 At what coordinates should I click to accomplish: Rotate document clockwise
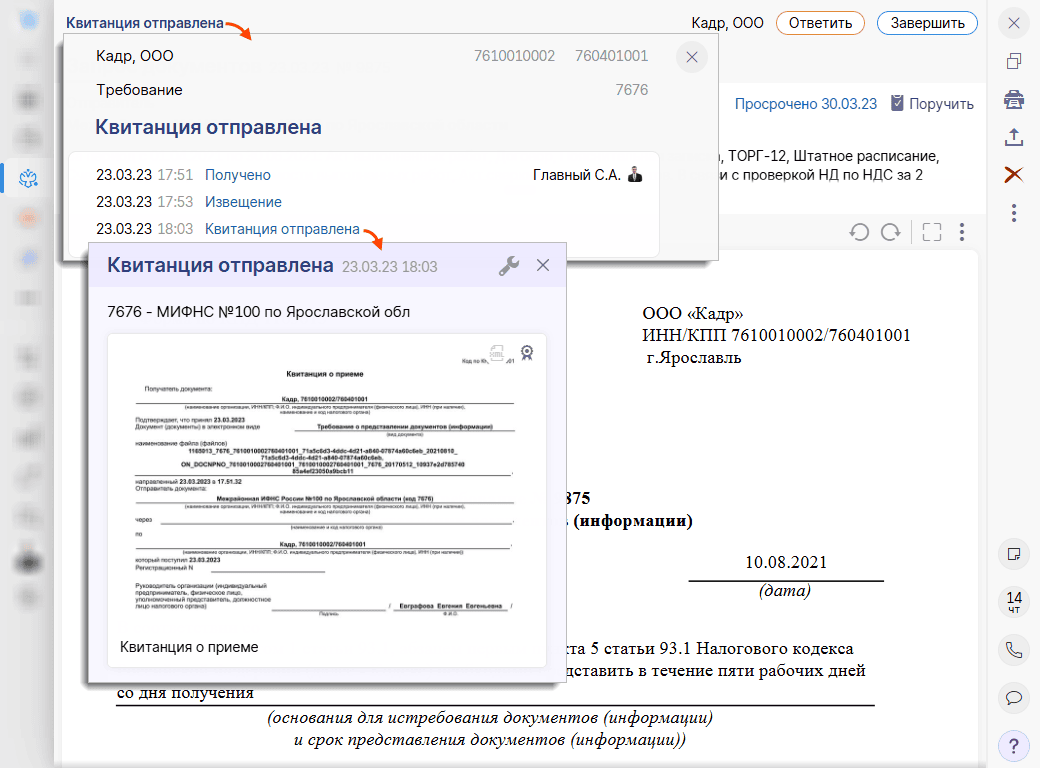tap(890, 232)
